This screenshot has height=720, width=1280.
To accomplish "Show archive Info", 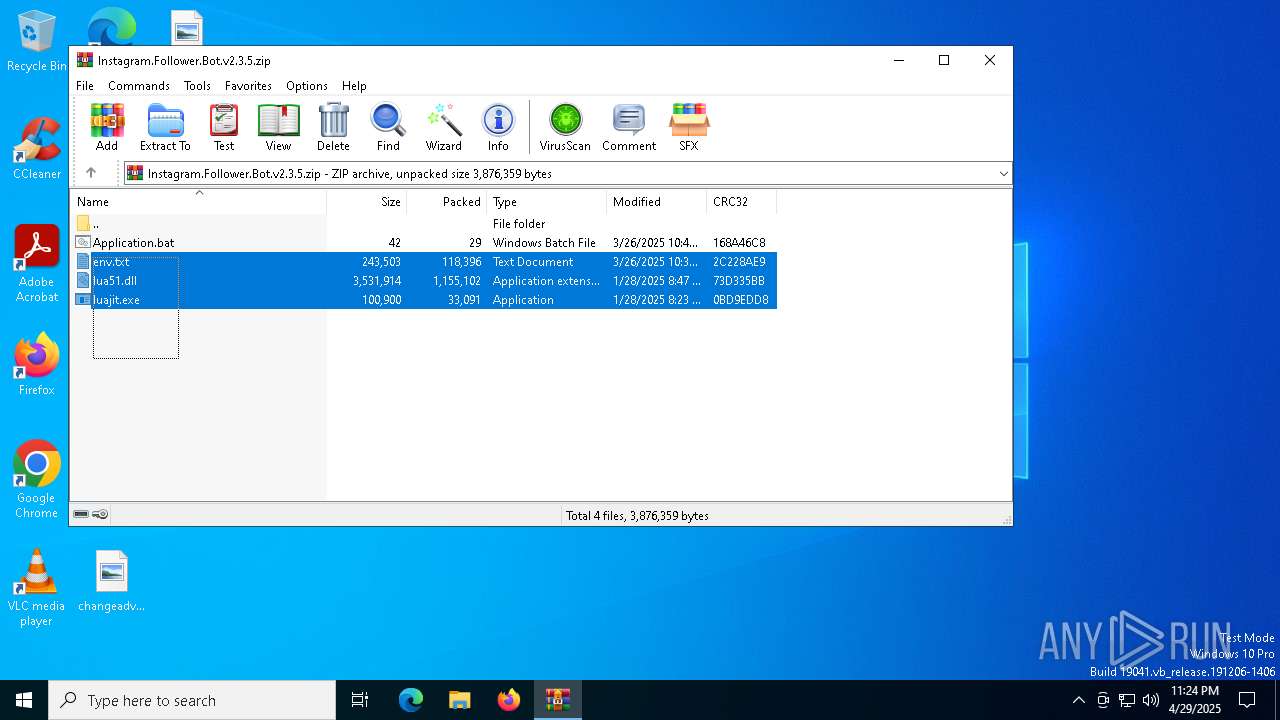I will [498, 127].
